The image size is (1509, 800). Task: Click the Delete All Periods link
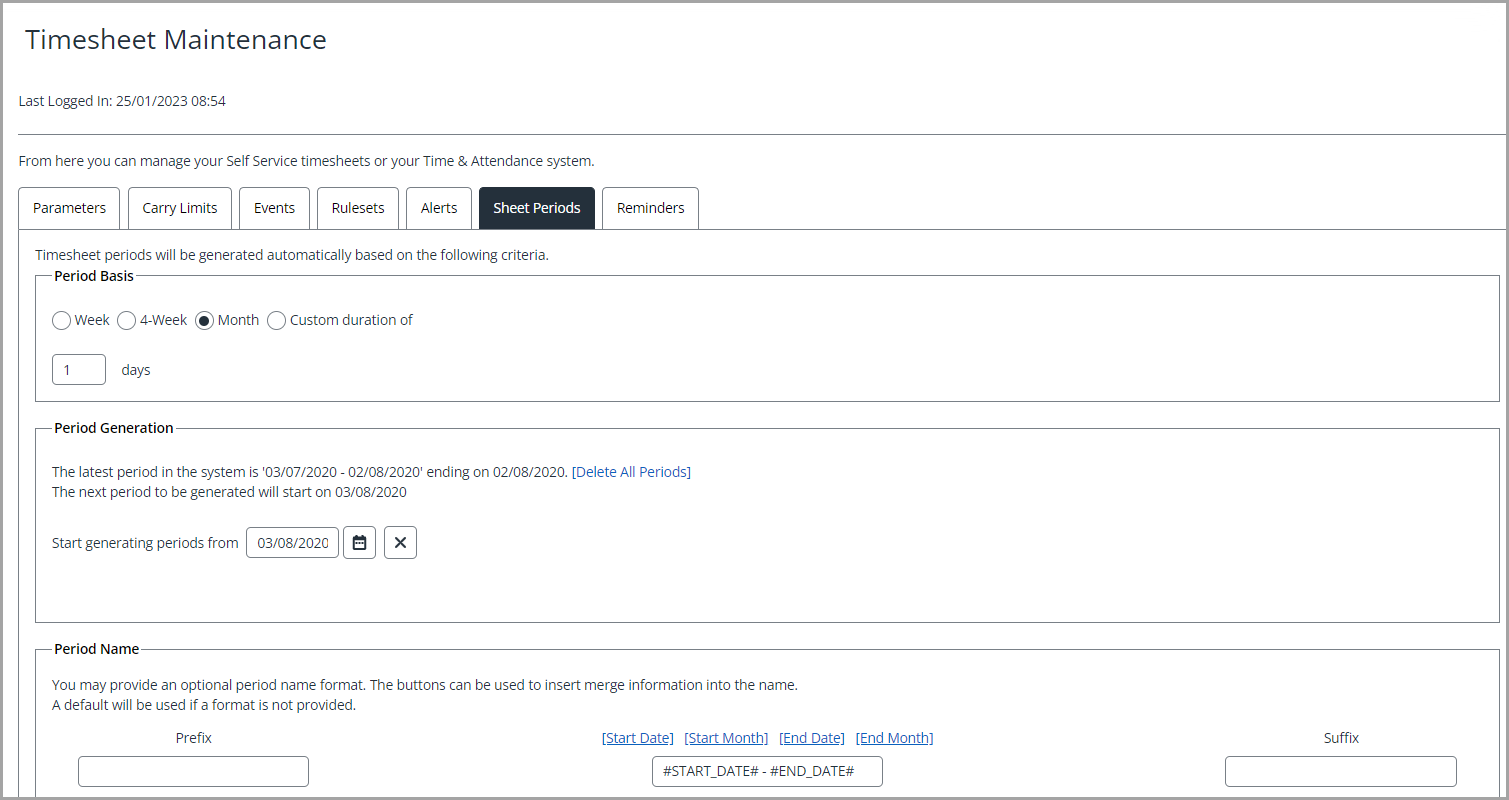coord(631,471)
